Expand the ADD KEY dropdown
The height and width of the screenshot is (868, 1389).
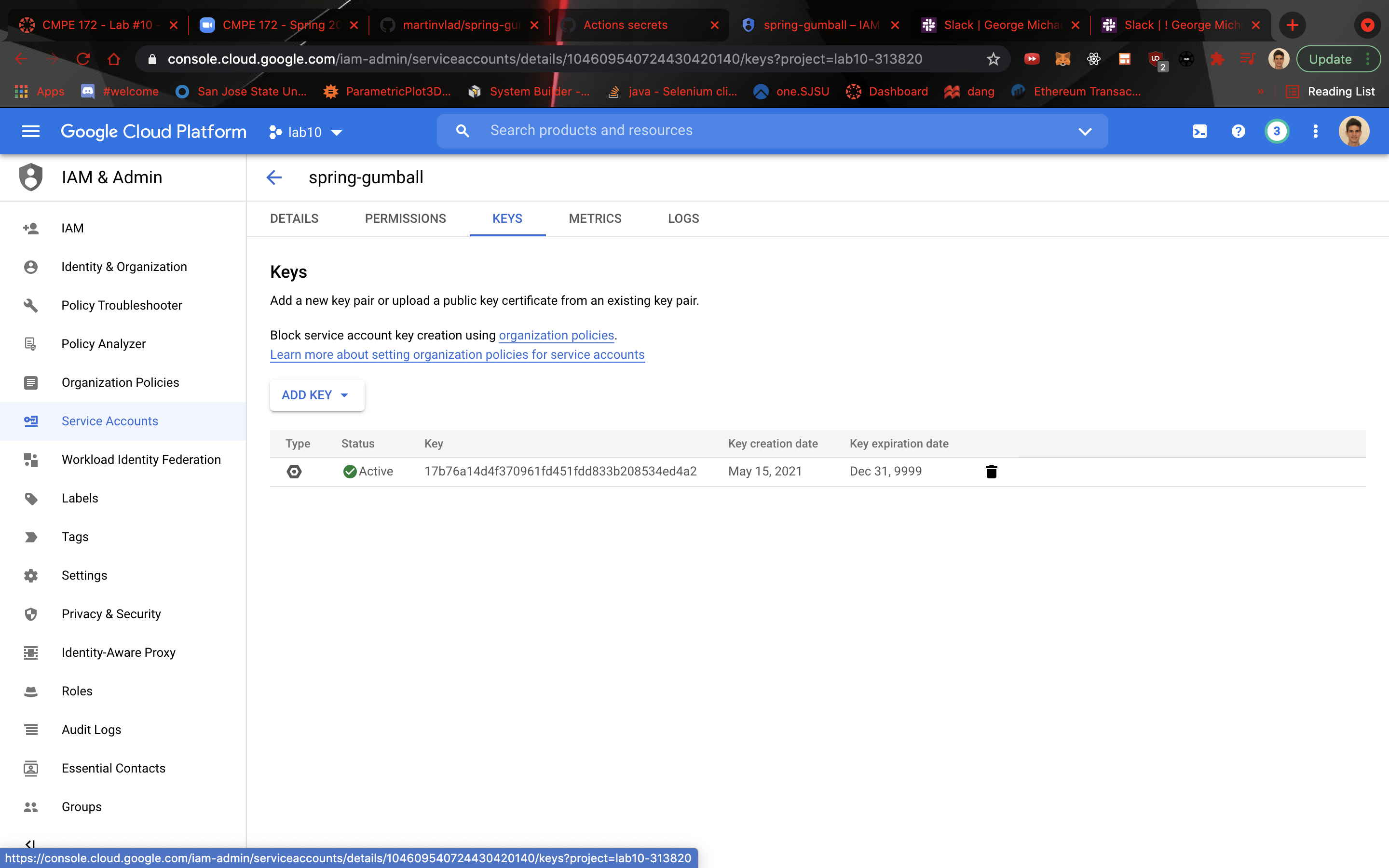(x=316, y=395)
